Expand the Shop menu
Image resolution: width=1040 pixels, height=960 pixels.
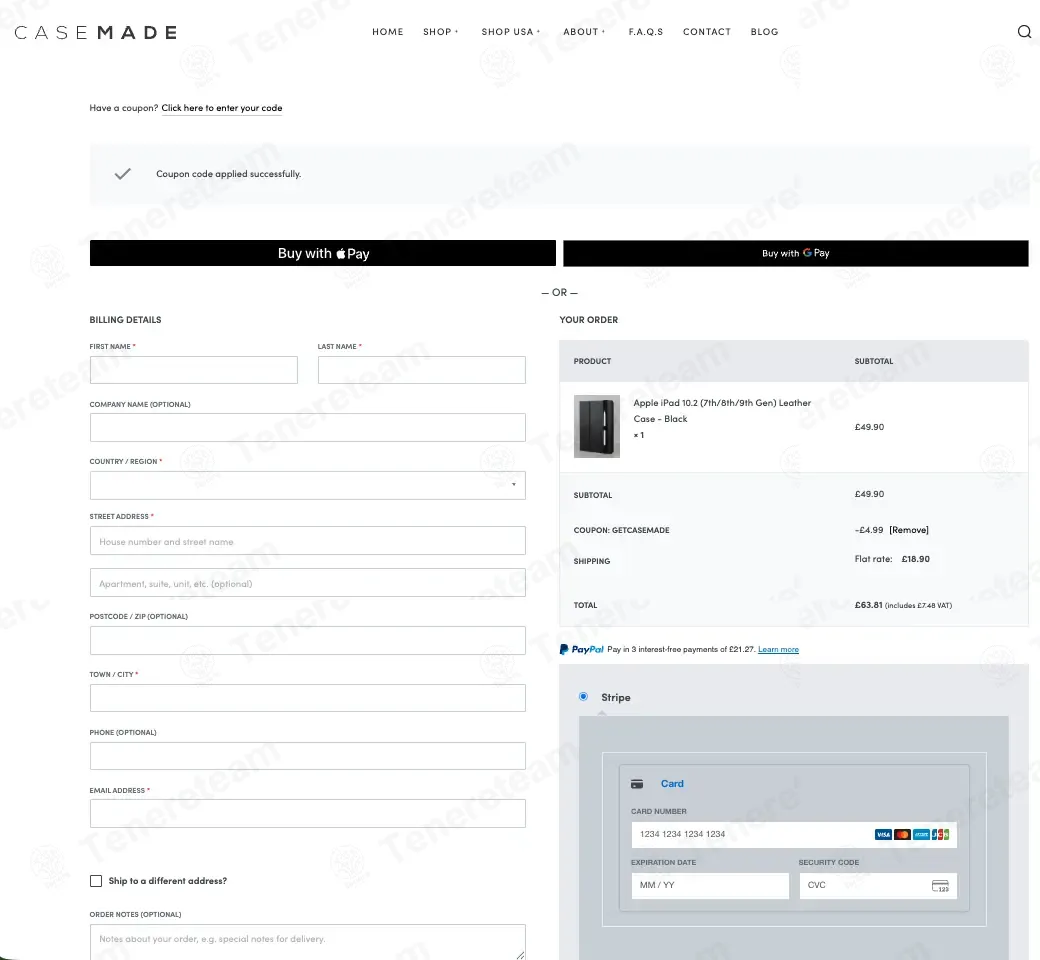(x=440, y=32)
